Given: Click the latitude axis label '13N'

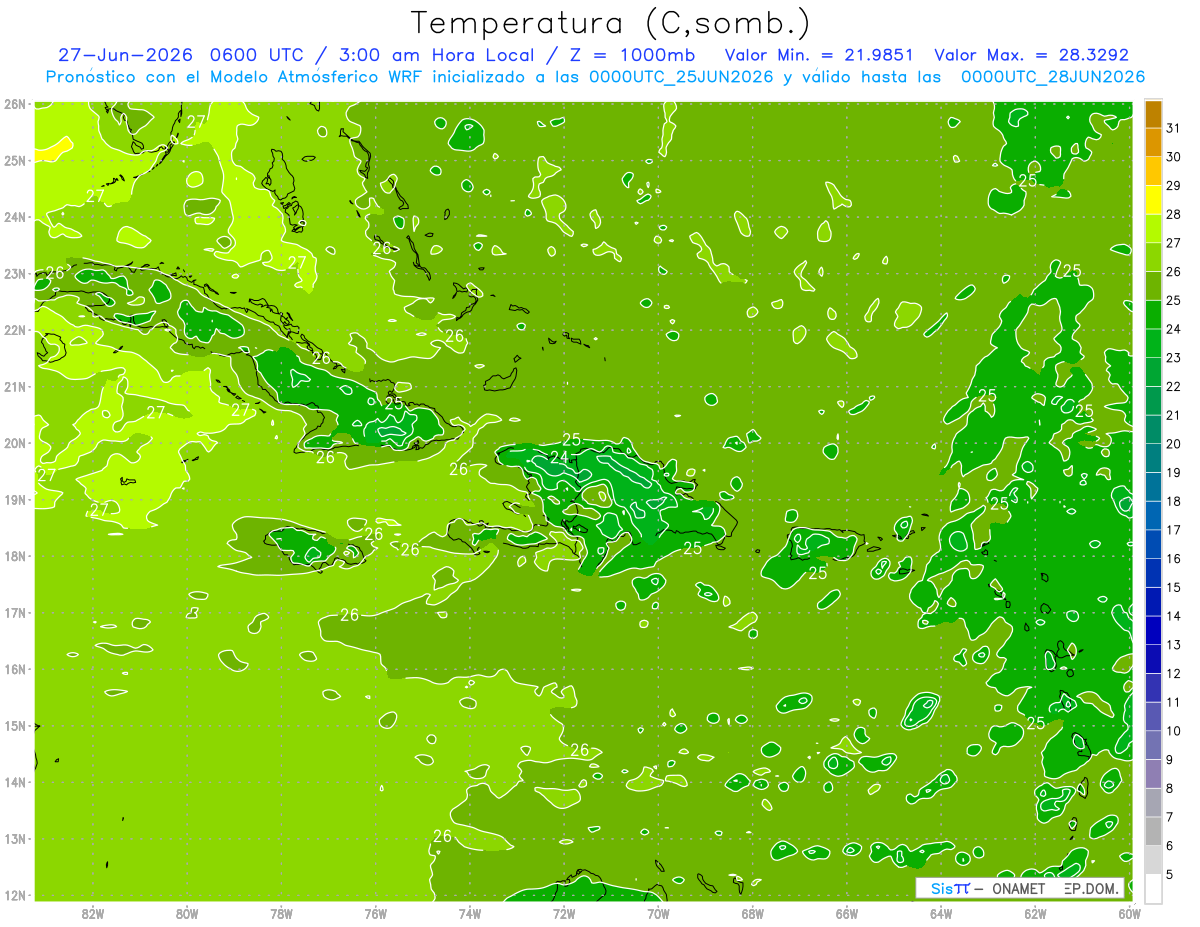Looking at the screenshot, I should pos(15,838).
